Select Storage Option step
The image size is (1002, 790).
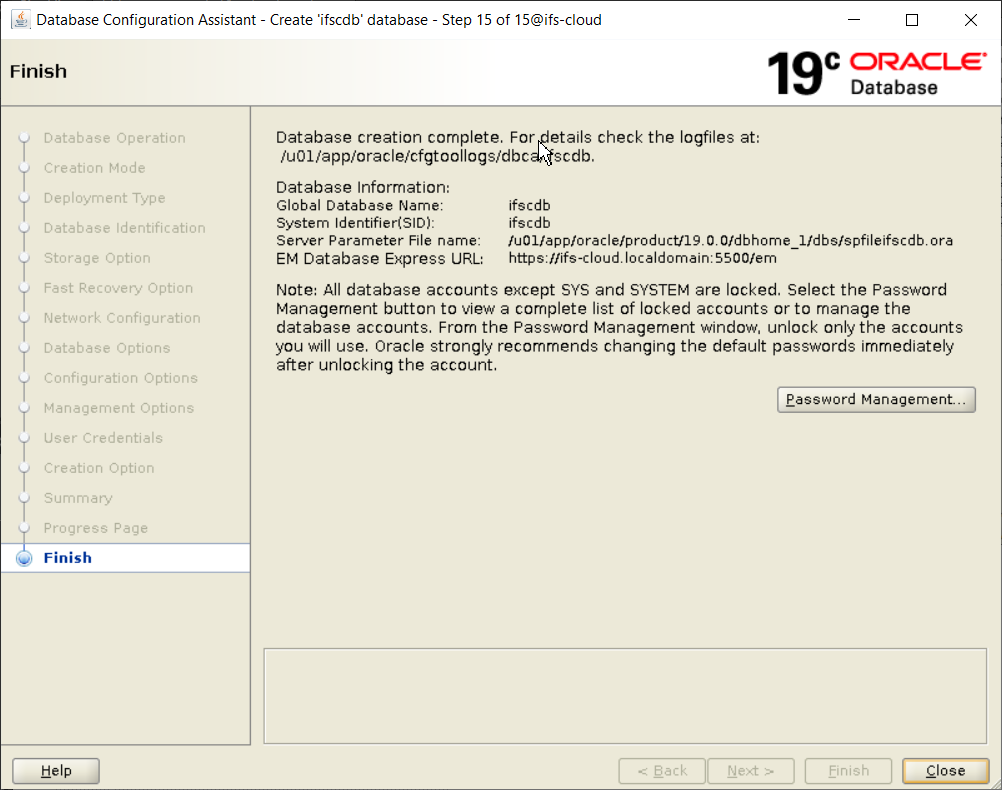[97, 258]
